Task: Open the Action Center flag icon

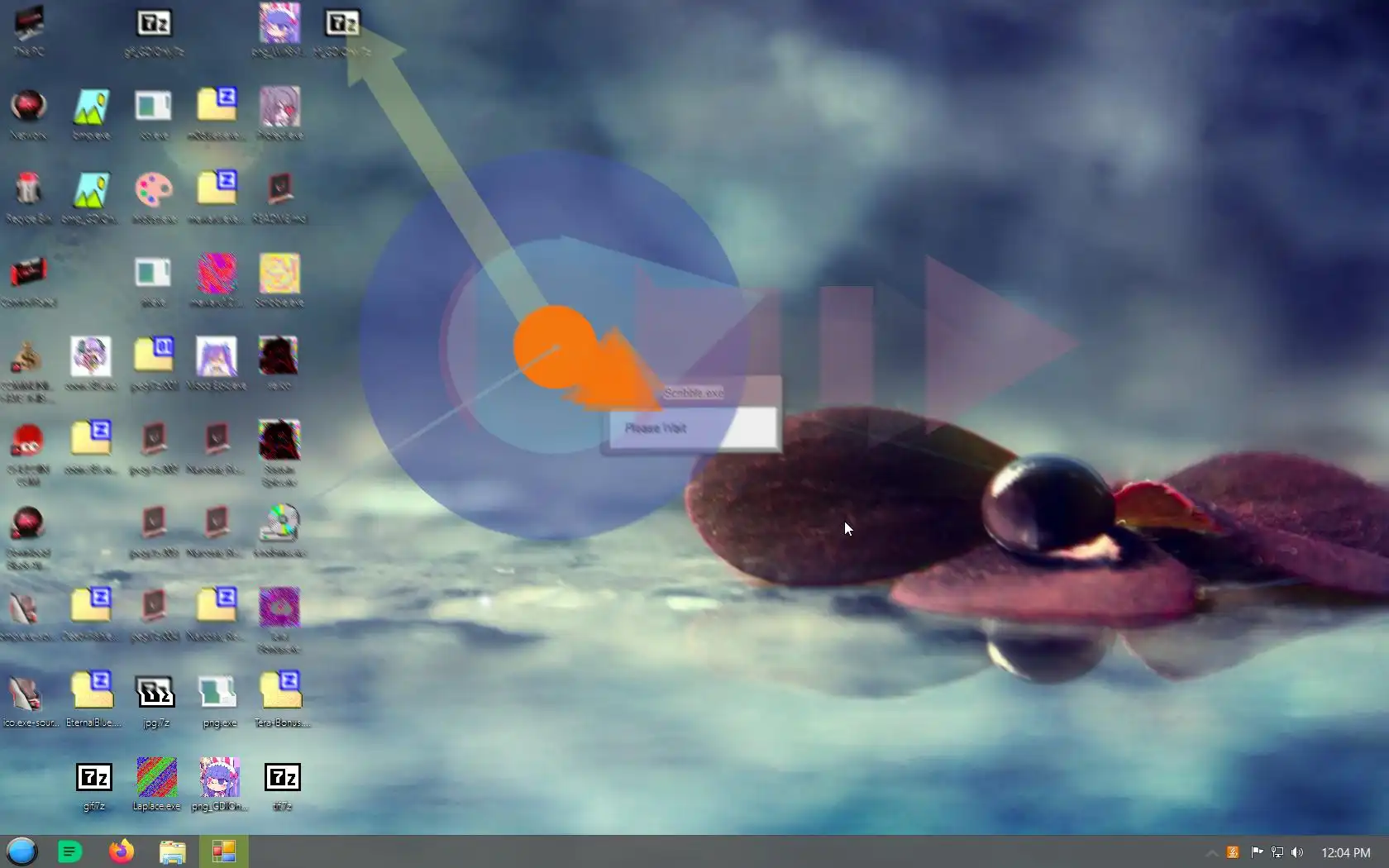Action: point(1256,852)
